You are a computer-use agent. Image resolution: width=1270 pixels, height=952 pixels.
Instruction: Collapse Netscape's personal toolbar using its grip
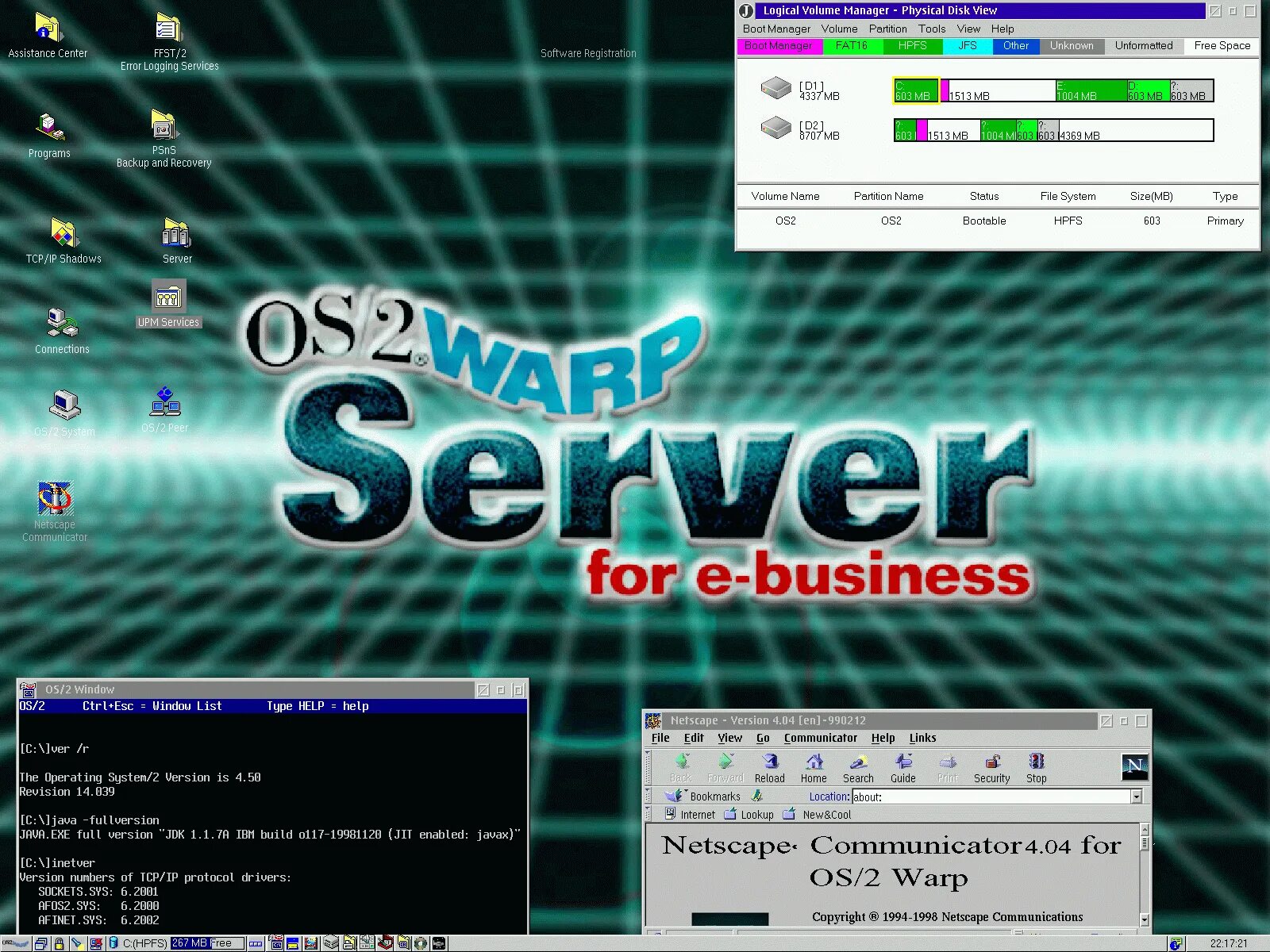click(x=648, y=814)
